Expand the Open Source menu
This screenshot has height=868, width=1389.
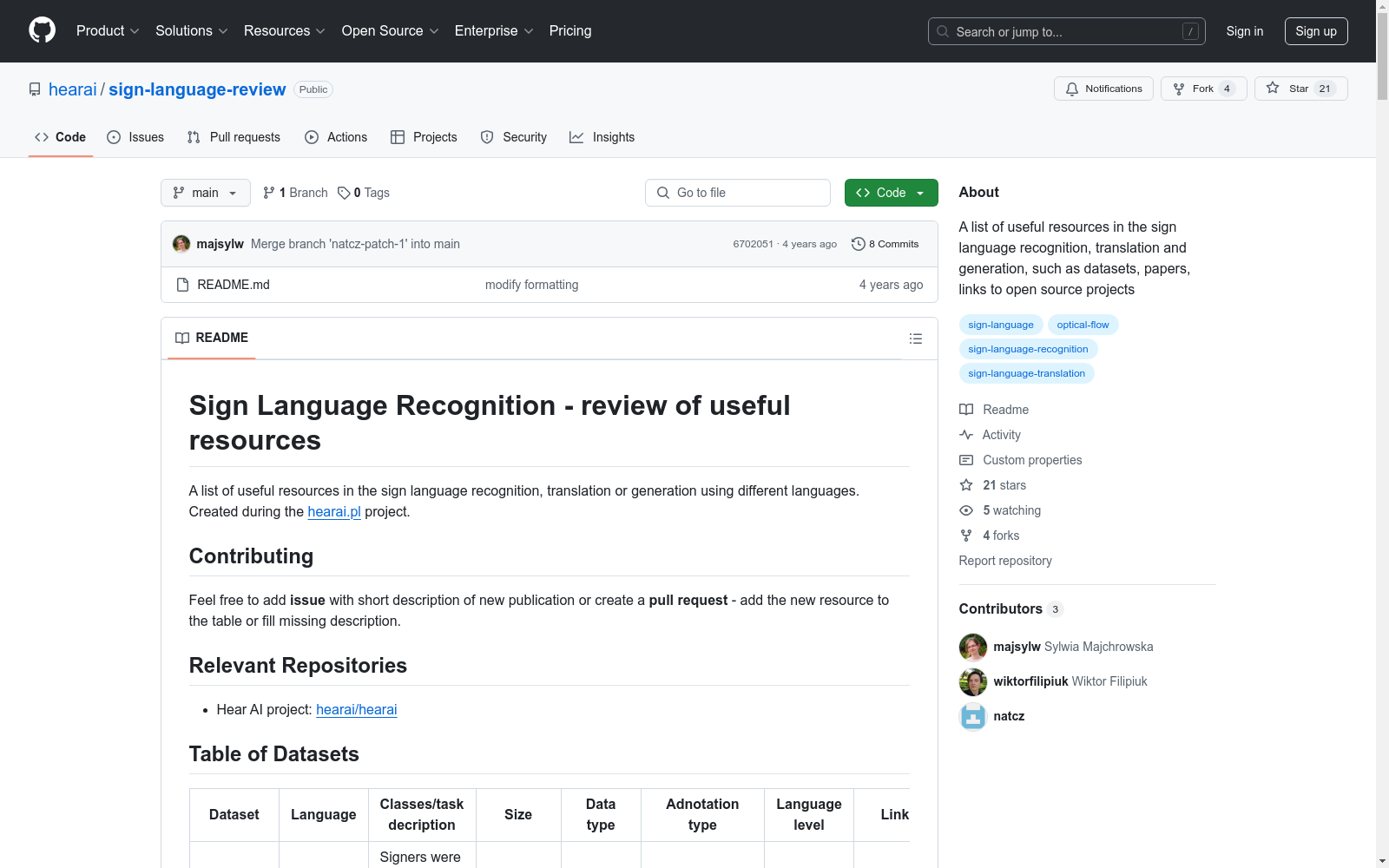coord(391,30)
